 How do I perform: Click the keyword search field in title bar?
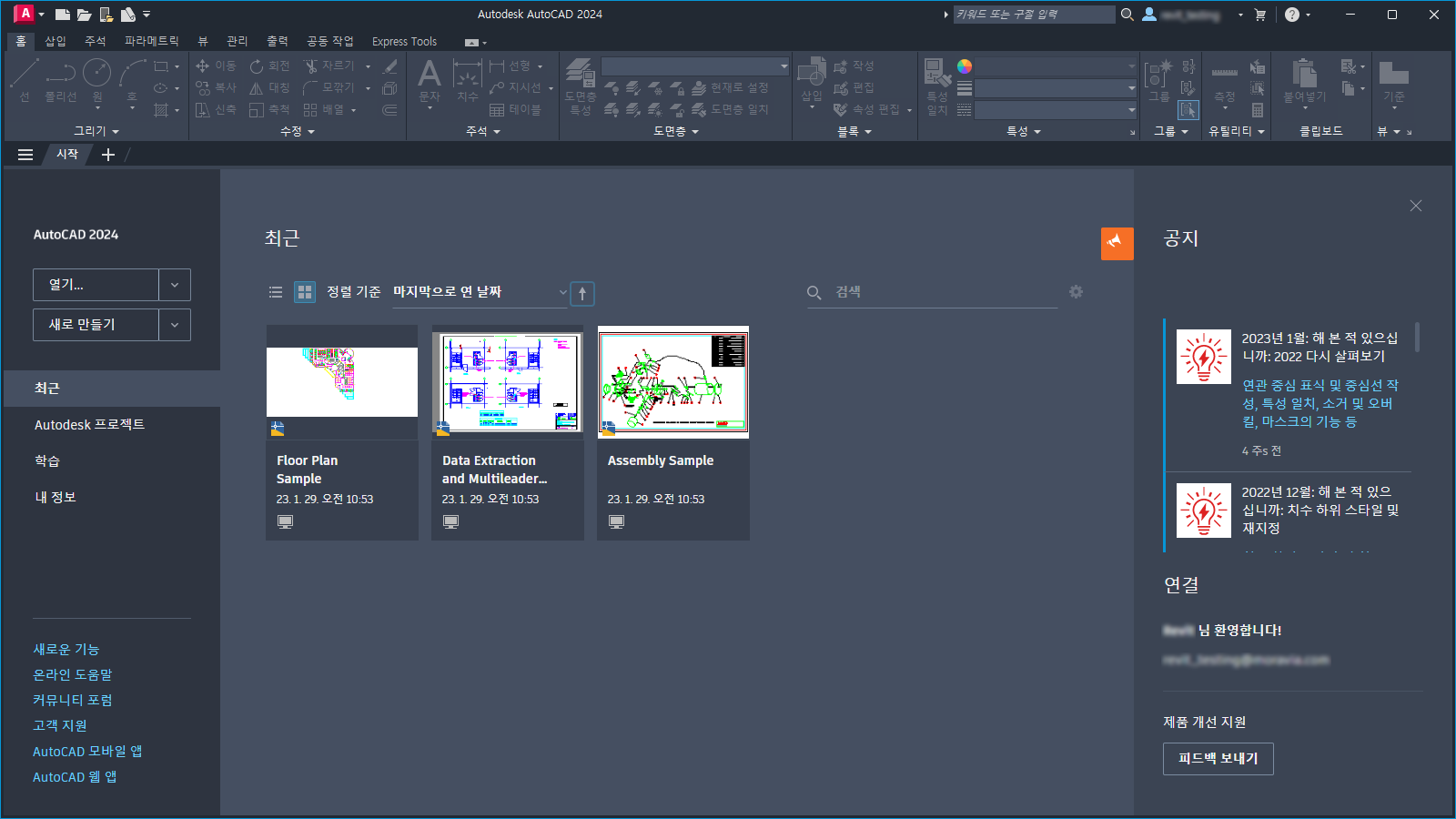tap(1034, 15)
